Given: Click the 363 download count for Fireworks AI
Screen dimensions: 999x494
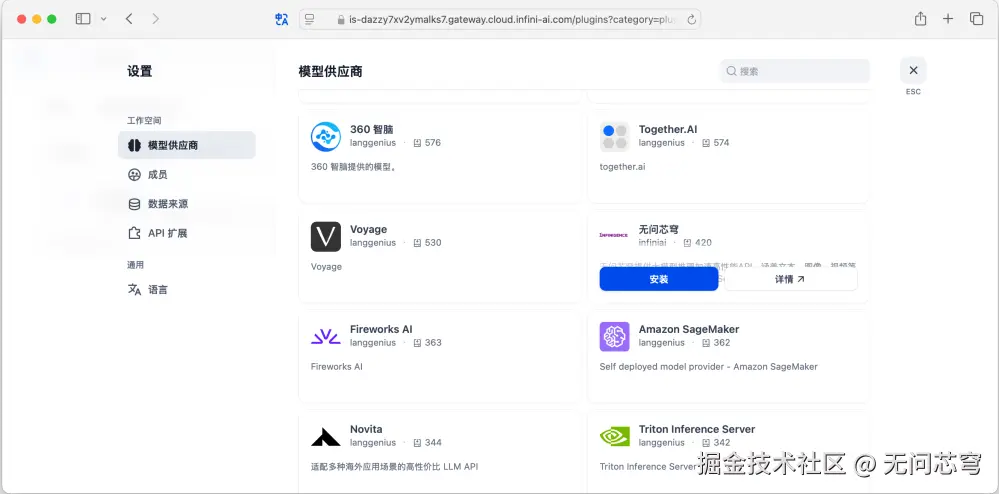Looking at the screenshot, I should coord(433,343).
